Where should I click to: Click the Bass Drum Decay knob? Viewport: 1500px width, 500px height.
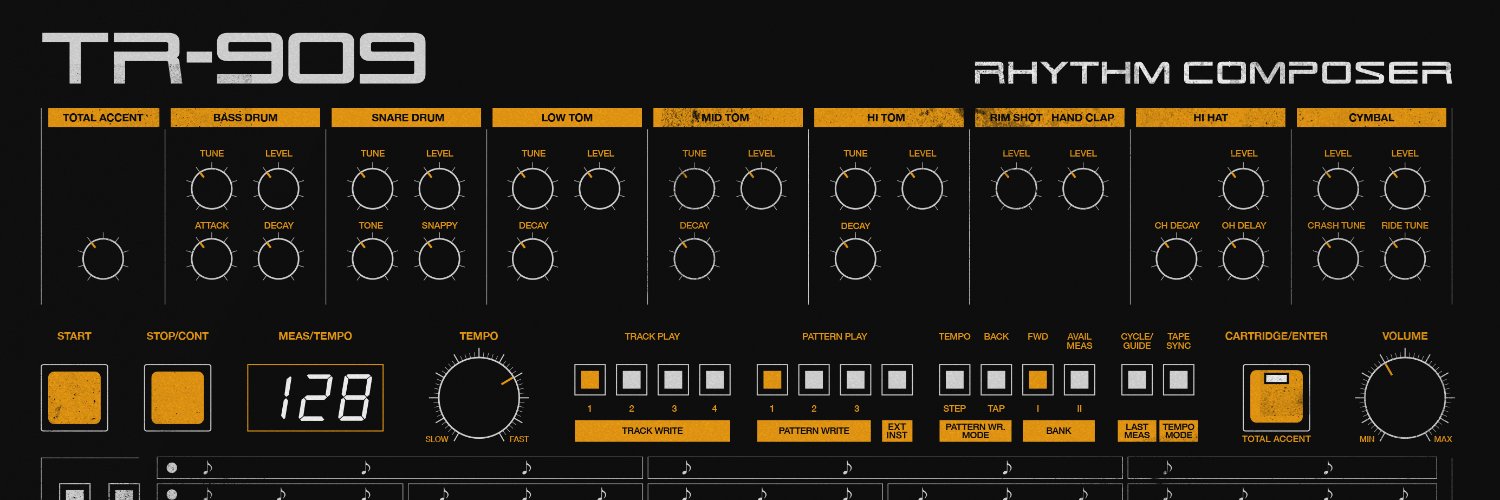279,259
